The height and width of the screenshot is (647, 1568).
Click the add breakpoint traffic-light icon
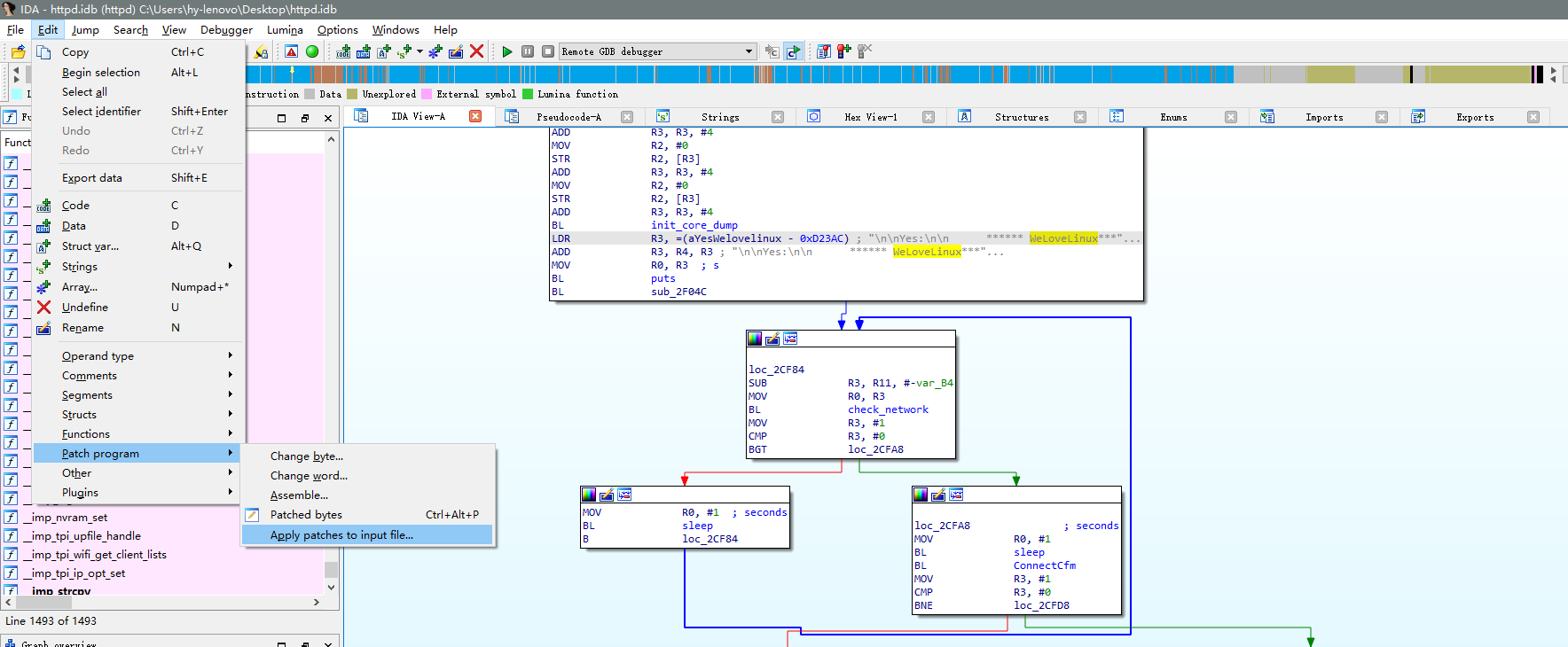(843, 51)
